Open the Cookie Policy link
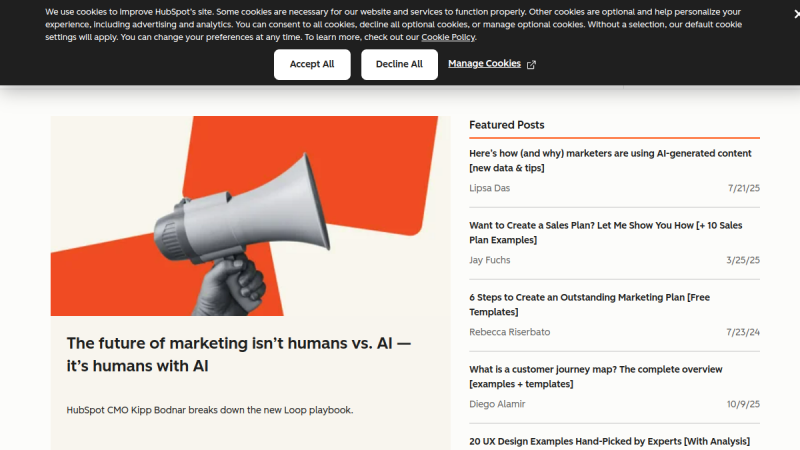 click(448, 37)
